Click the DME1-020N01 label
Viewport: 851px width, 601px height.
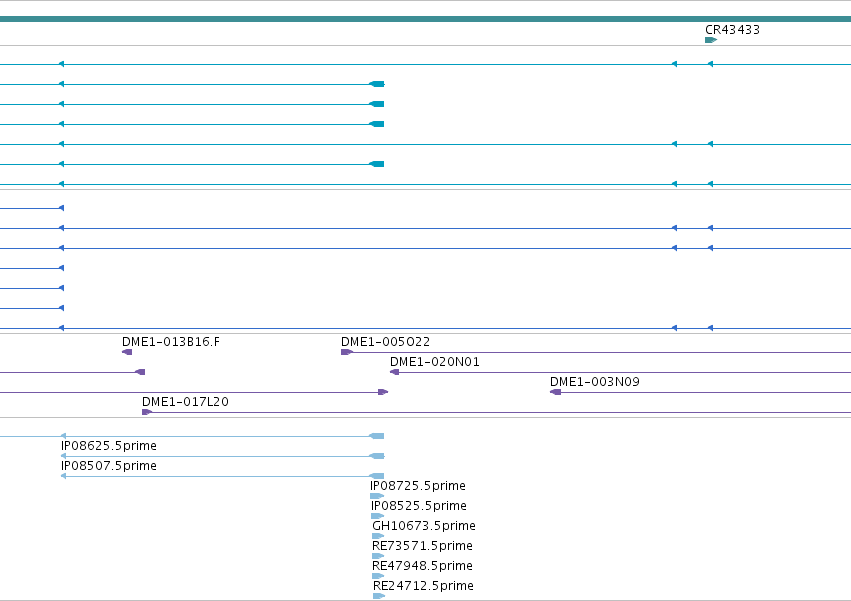tap(435, 362)
